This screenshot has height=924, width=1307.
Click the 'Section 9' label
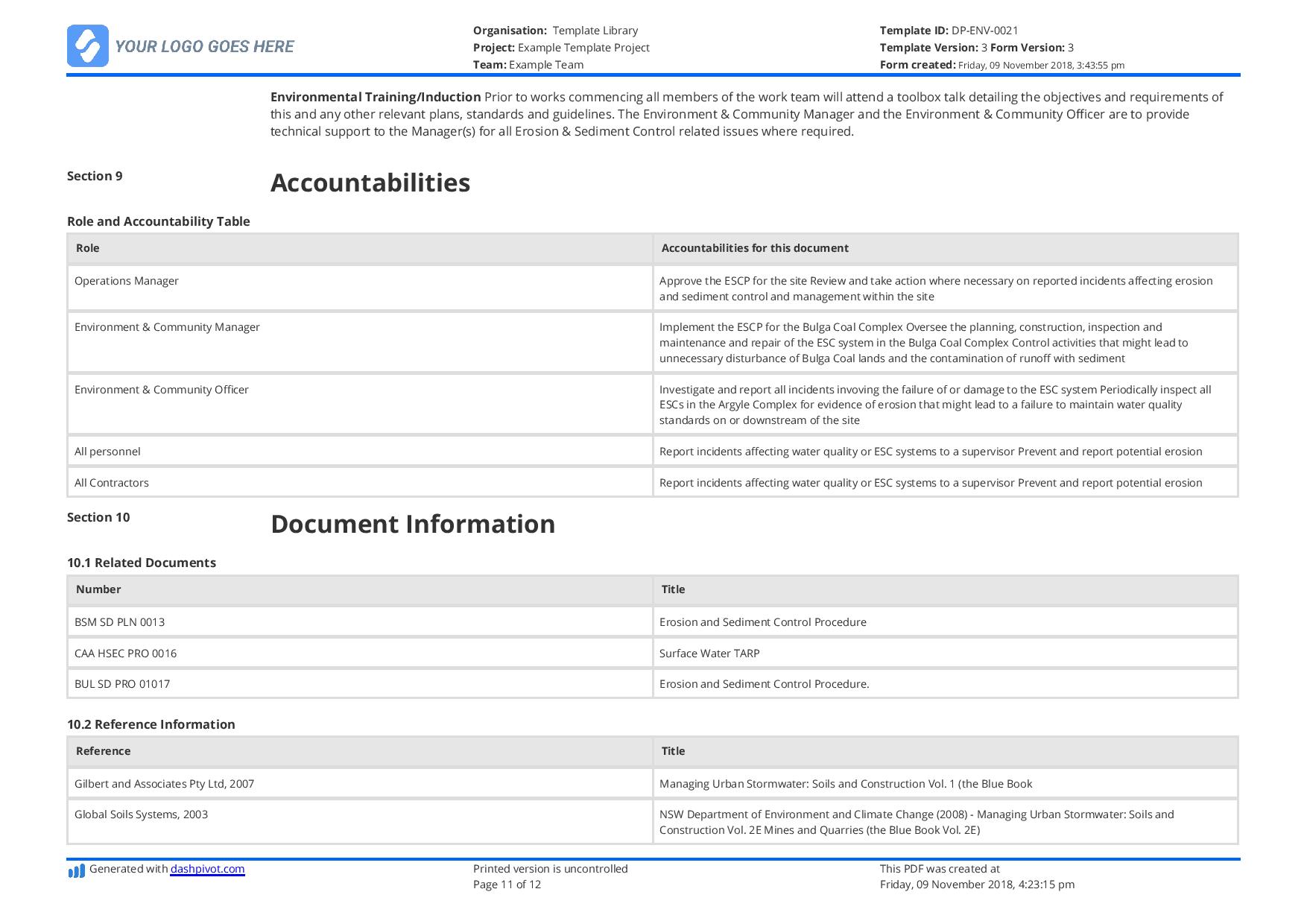click(95, 176)
